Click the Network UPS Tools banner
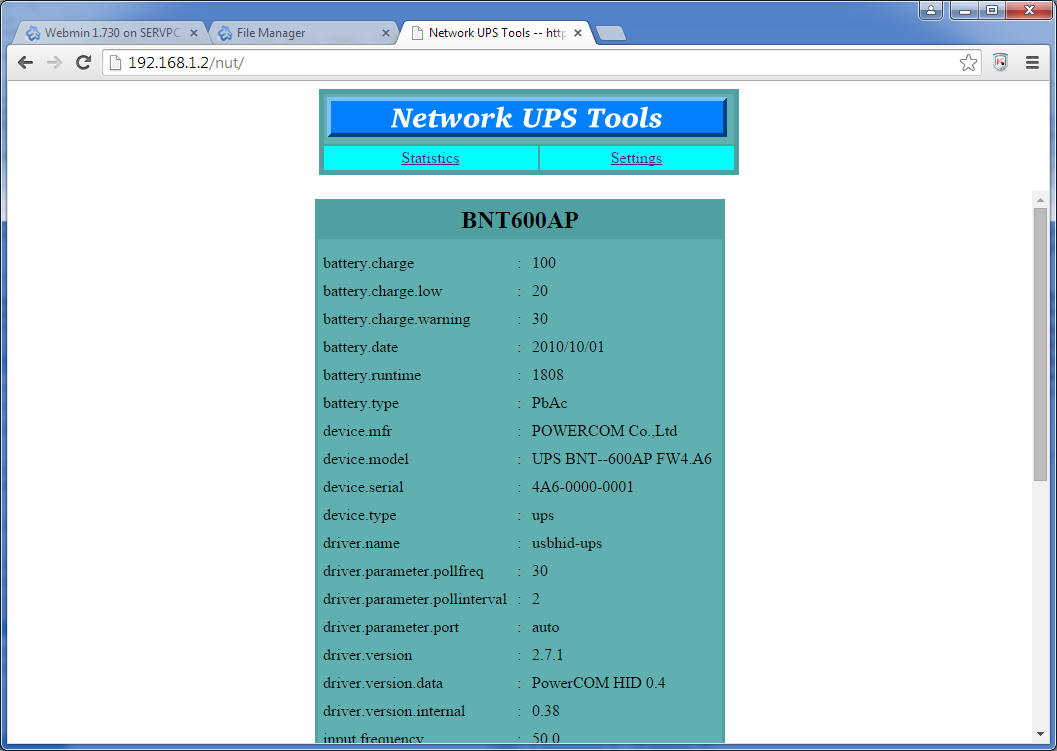Screen dimensions: 1057x751 tap(526, 117)
